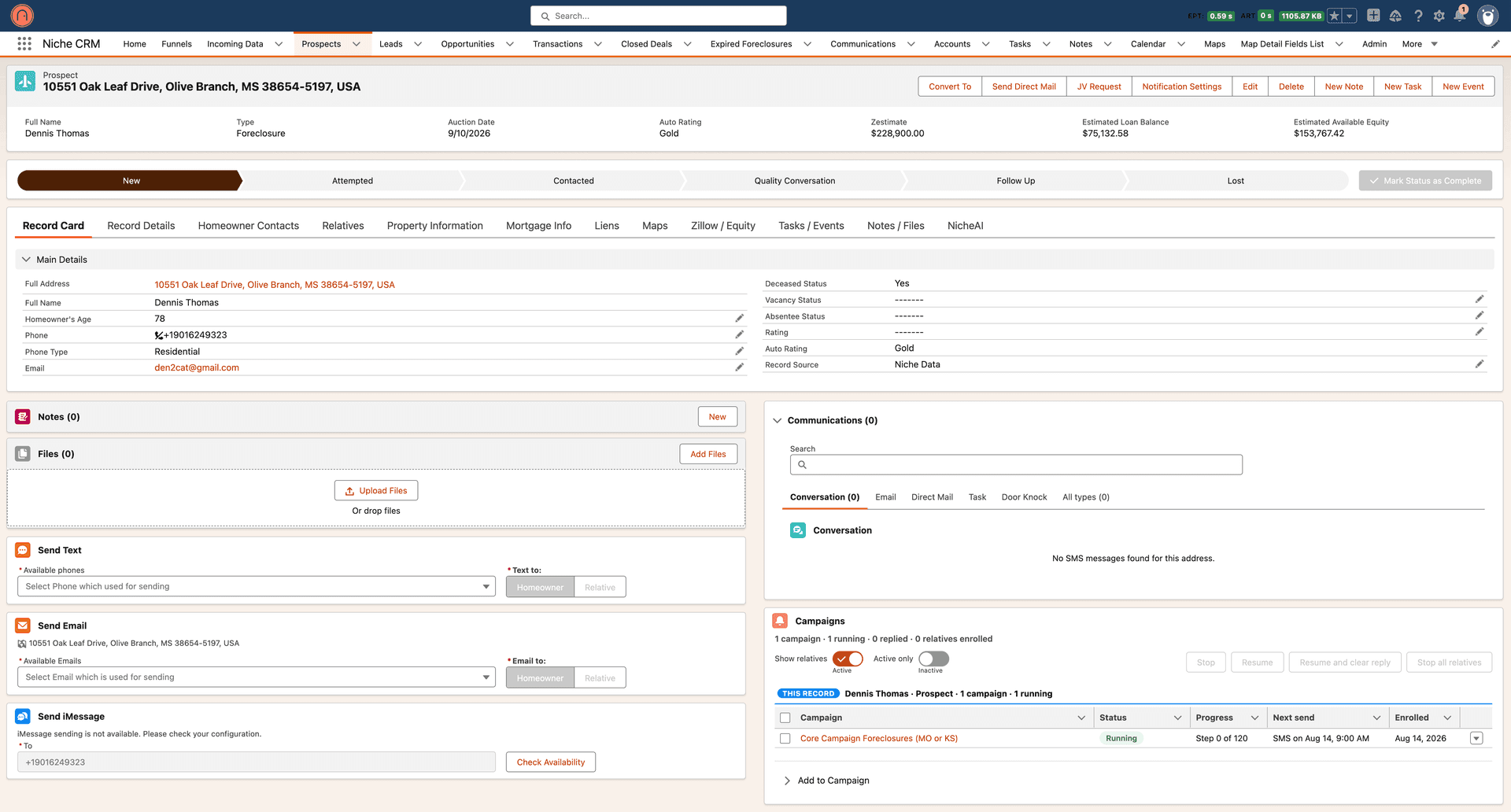Check the select-all Campaign header checkbox

pos(785,718)
